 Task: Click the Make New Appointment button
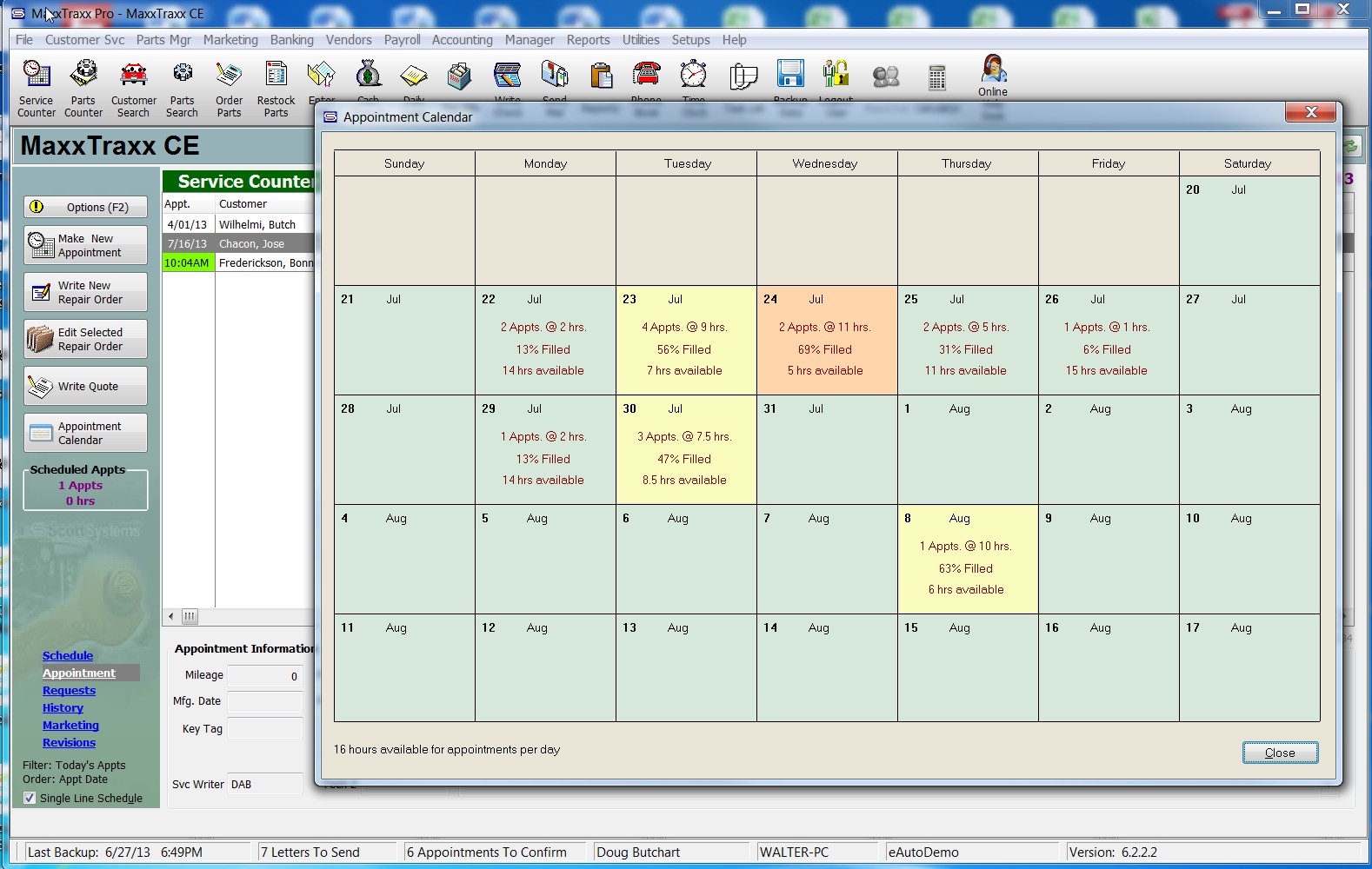coord(85,245)
